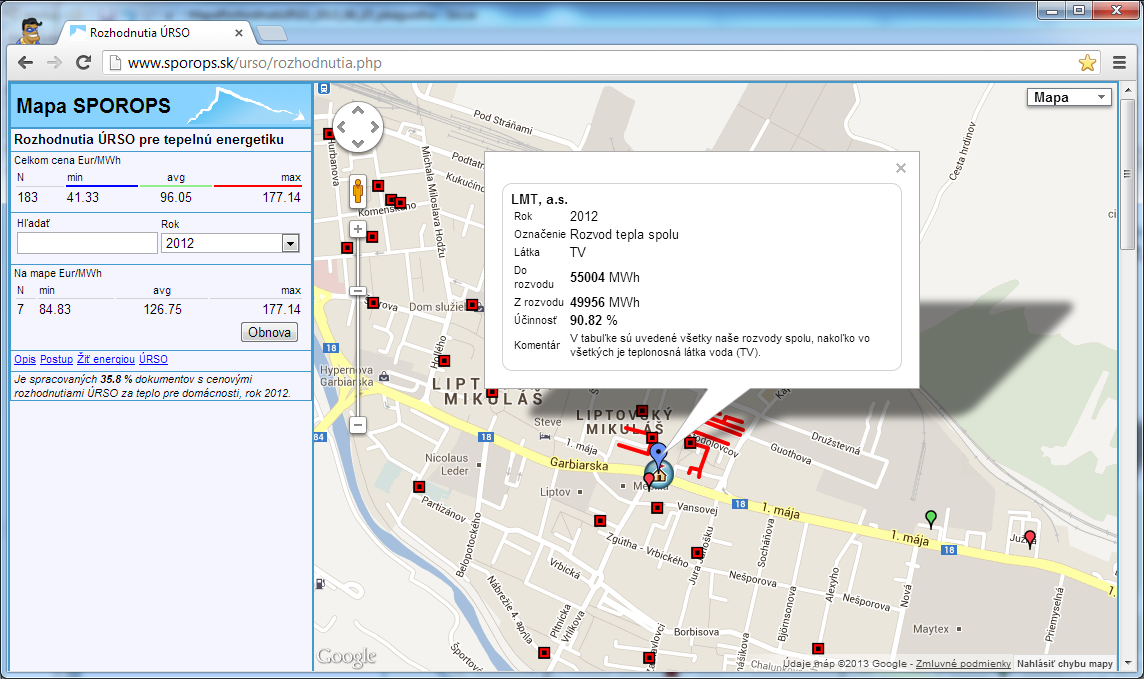Bookmark this page with the star icon
This screenshot has height=679, width=1144.
click(1087, 63)
